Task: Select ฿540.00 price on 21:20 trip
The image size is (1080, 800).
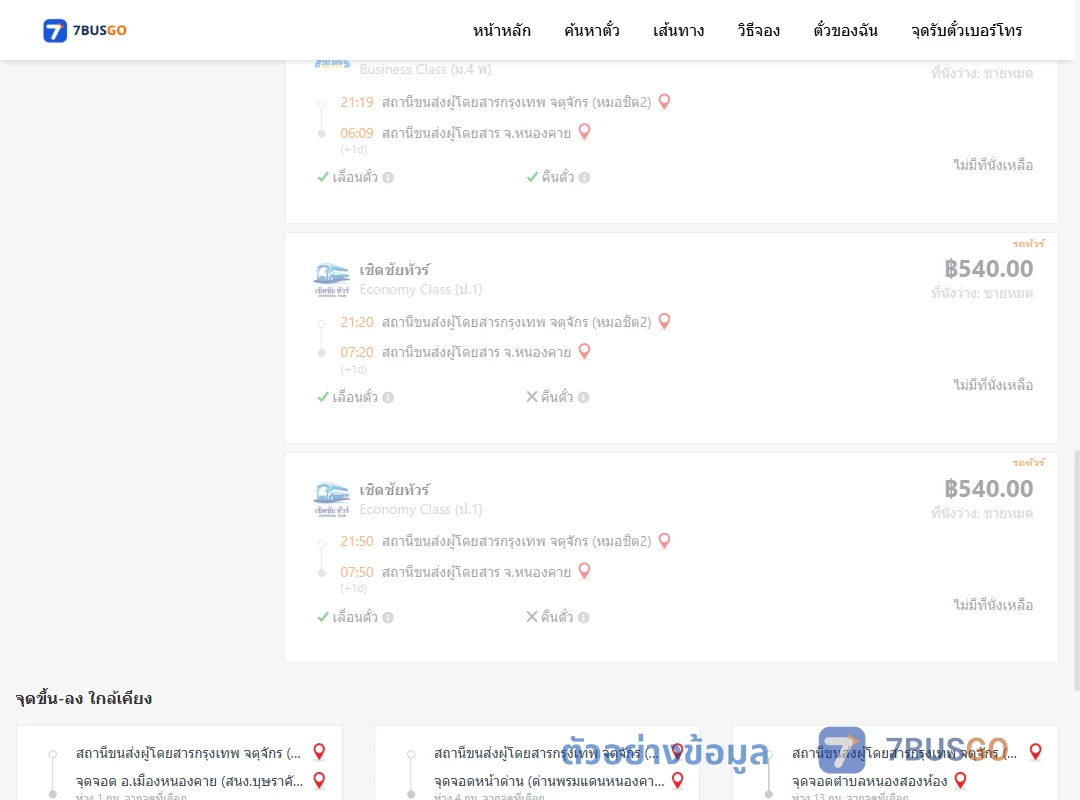Action: 988,269
